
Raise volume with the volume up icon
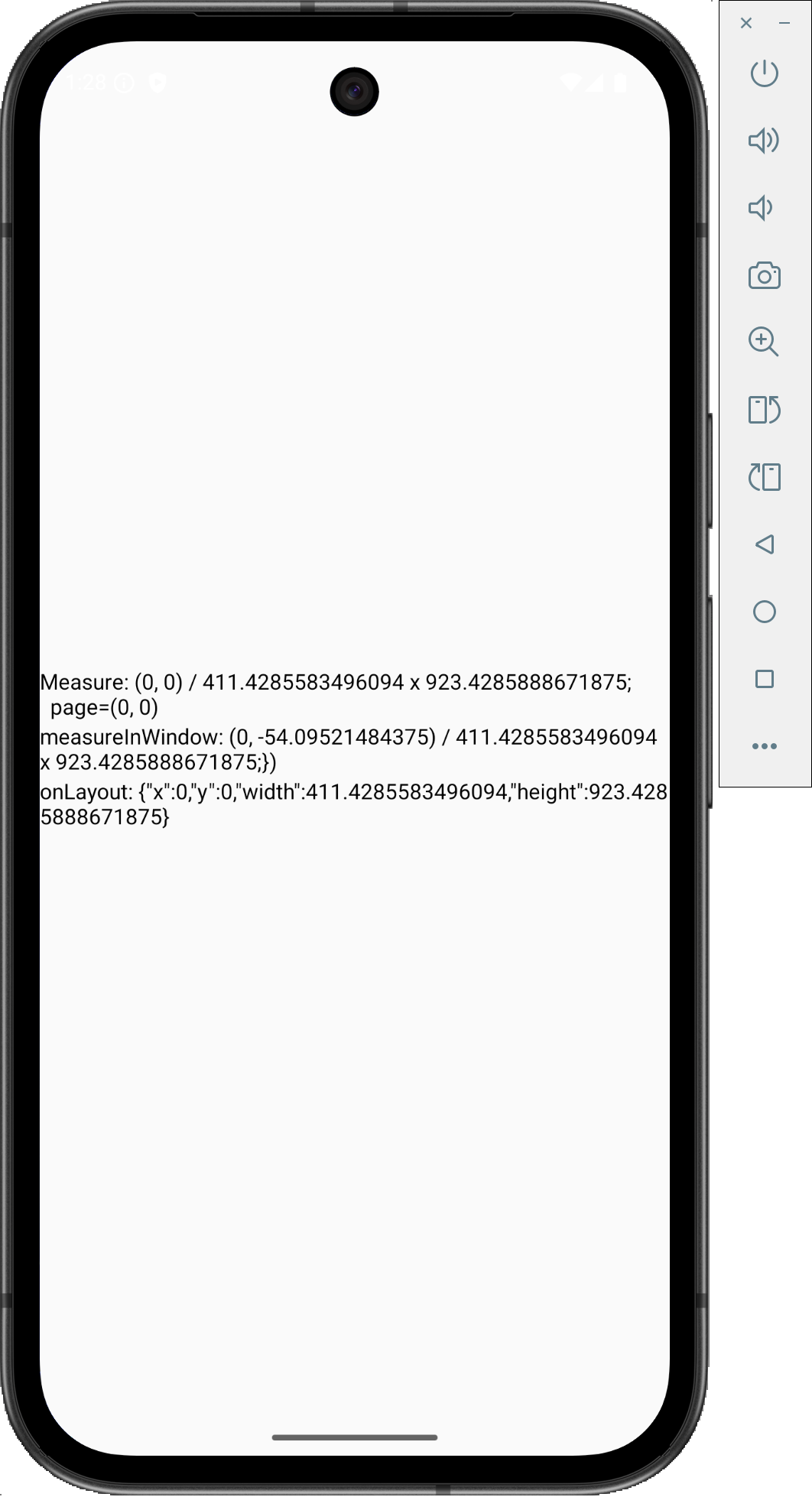click(x=764, y=141)
